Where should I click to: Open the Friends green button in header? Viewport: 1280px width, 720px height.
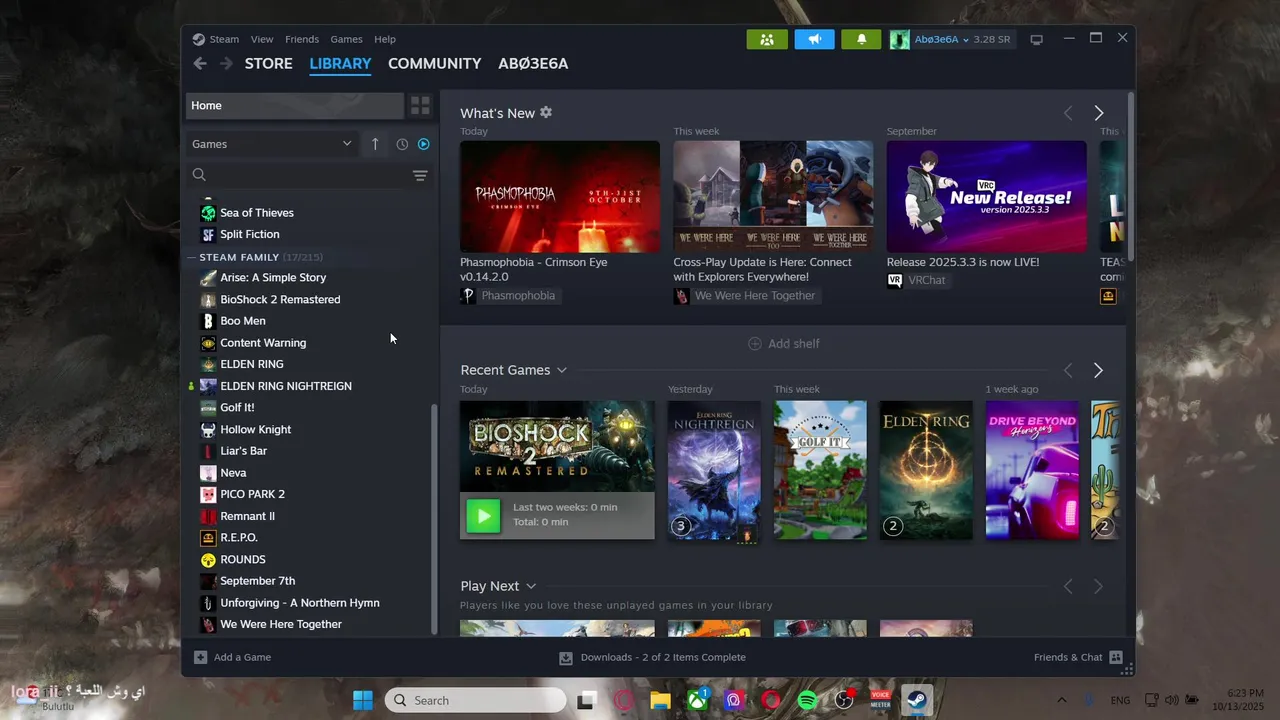[x=767, y=39]
